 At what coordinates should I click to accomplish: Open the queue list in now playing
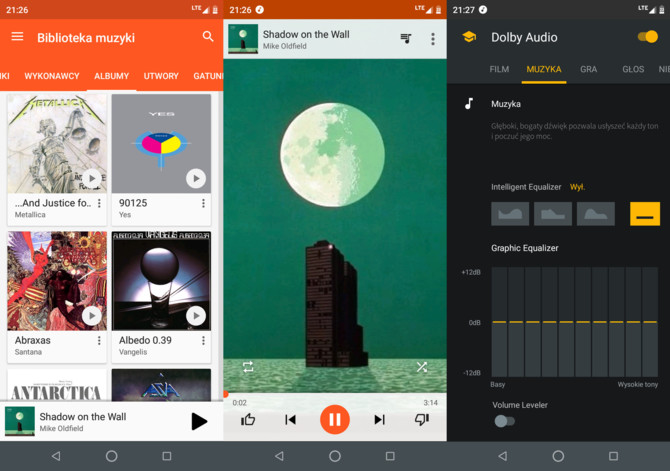pos(406,38)
